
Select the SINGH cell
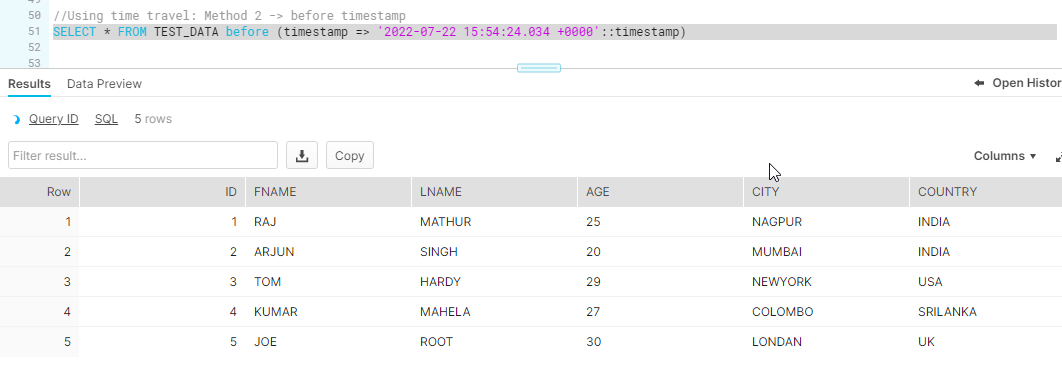494,251
